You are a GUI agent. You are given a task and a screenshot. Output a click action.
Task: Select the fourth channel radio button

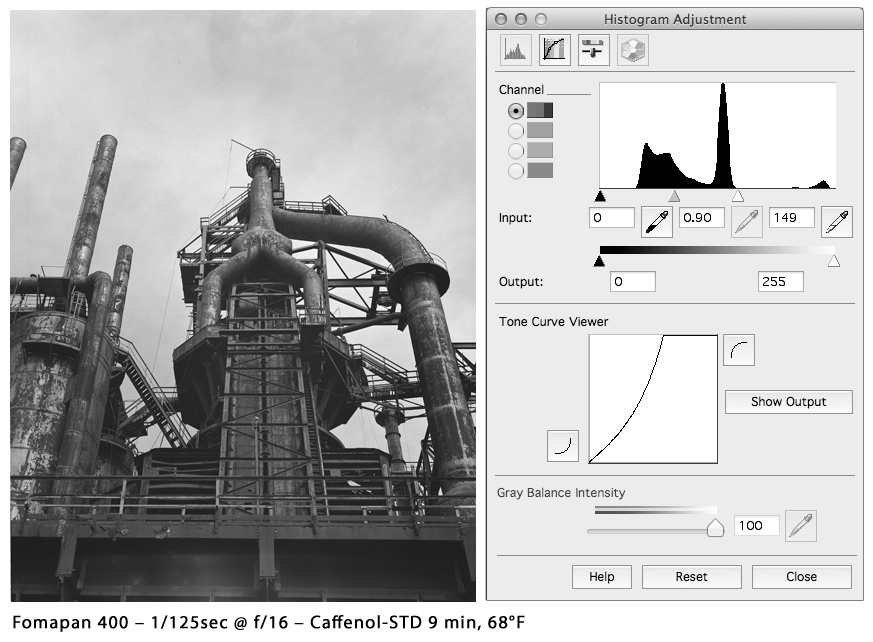coord(516,171)
